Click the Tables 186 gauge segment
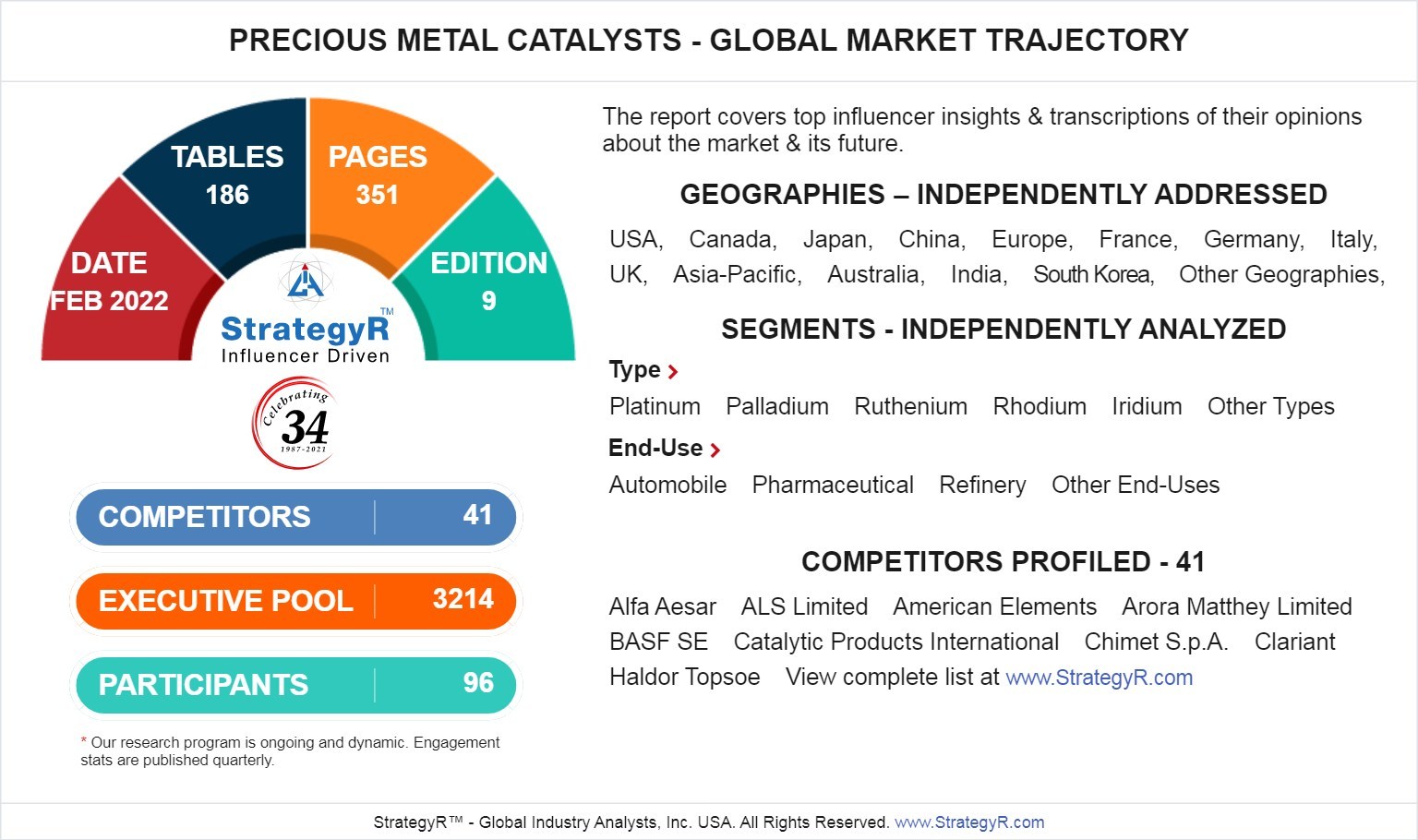The height and width of the screenshot is (840, 1418). 227,175
